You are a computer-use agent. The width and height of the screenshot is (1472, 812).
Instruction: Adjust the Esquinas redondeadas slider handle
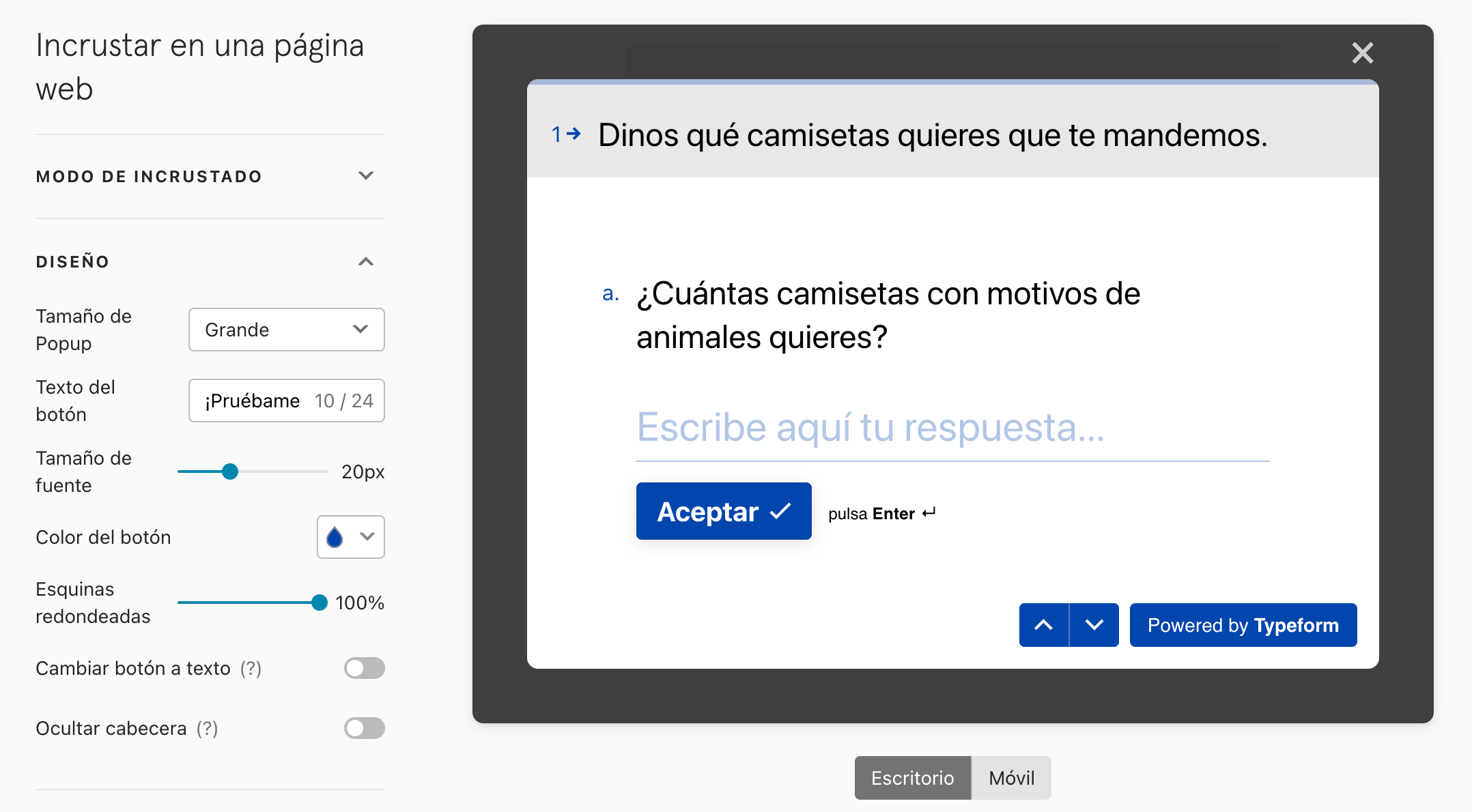(319, 603)
